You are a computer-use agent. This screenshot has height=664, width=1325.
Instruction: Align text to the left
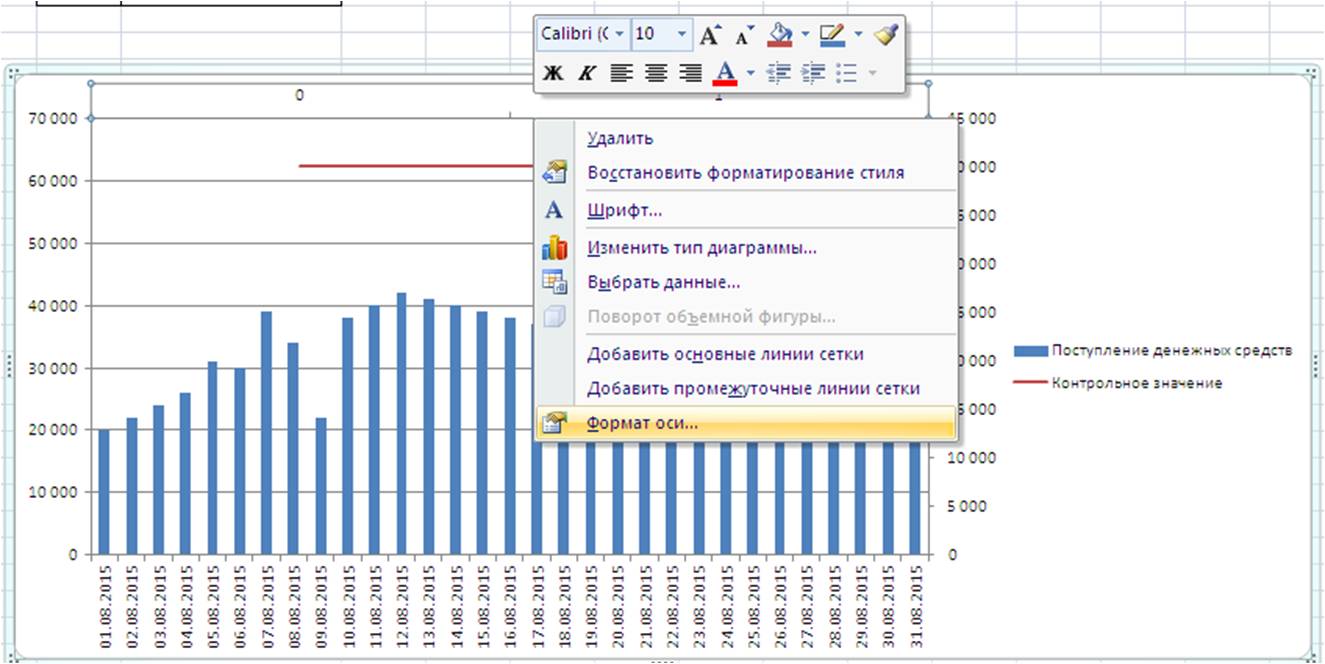coord(622,73)
